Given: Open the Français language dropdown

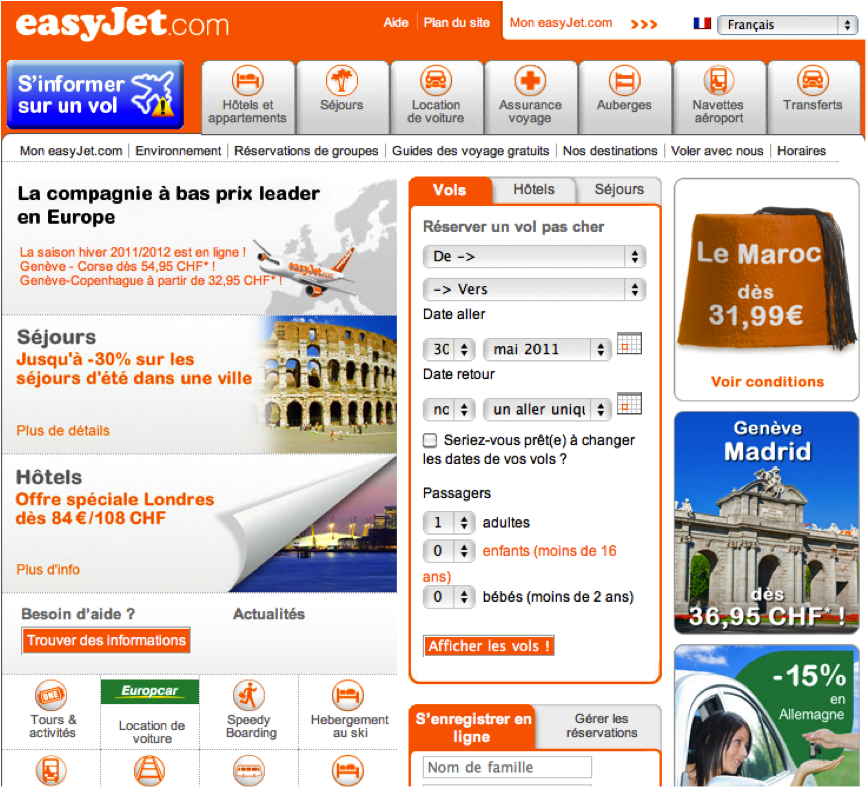Looking at the screenshot, I should point(787,25).
